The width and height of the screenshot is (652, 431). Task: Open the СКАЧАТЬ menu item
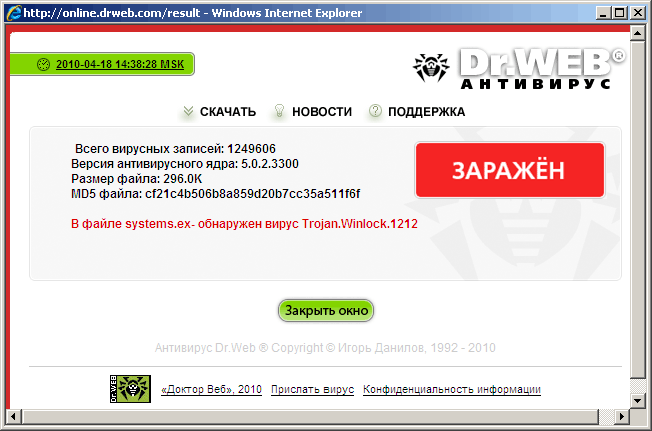tap(228, 112)
